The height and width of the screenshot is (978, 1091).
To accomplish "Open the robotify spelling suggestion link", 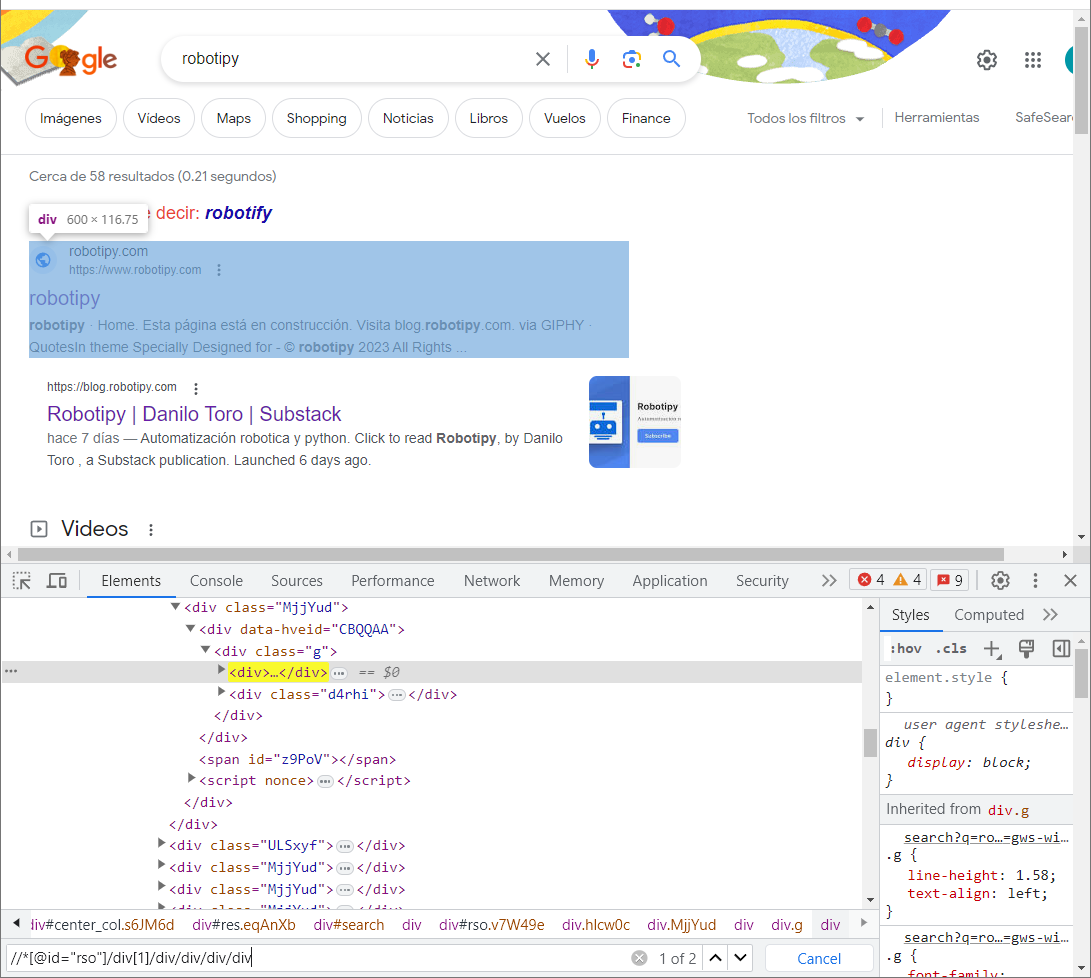I will coord(238,212).
